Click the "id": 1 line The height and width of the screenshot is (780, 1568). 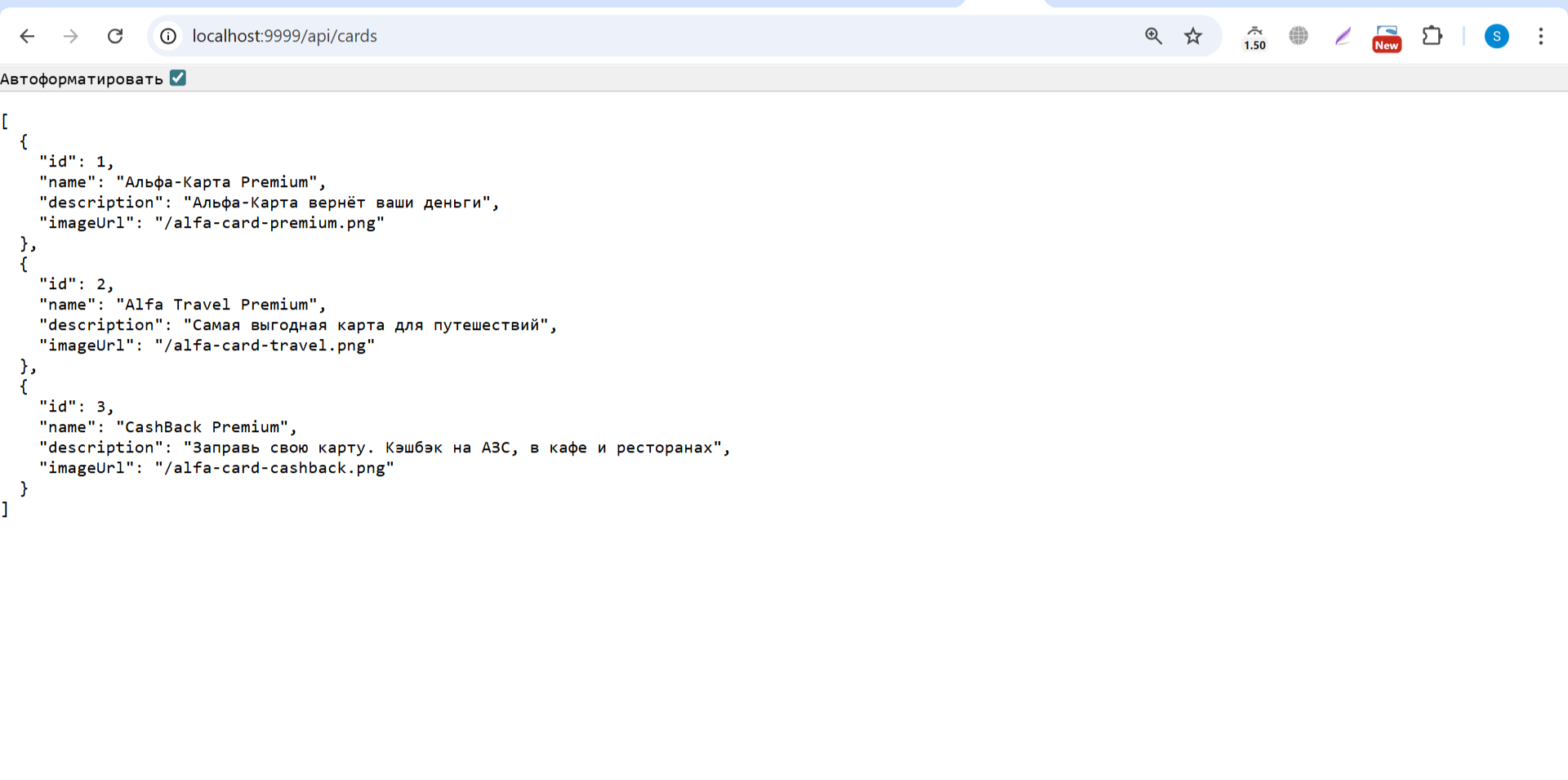coord(77,162)
